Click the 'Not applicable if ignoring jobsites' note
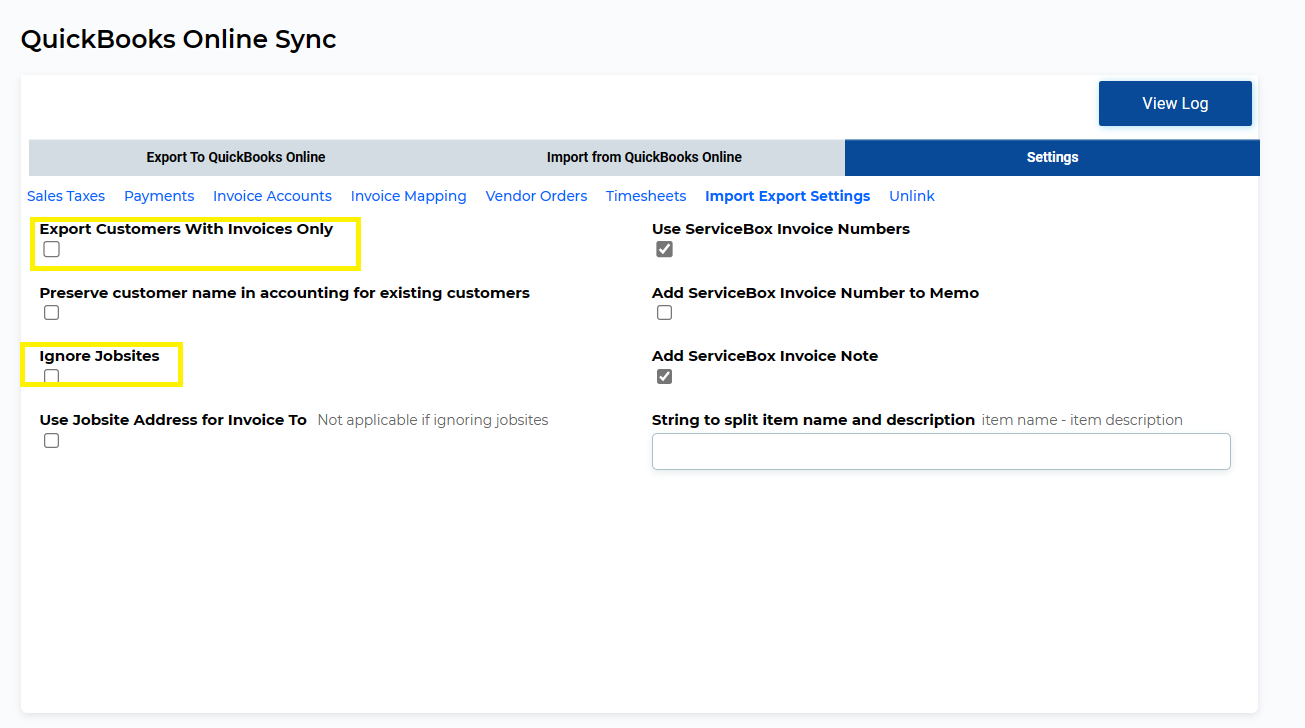The height and width of the screenshot is (728, 1305). click(x=433, y=420)
